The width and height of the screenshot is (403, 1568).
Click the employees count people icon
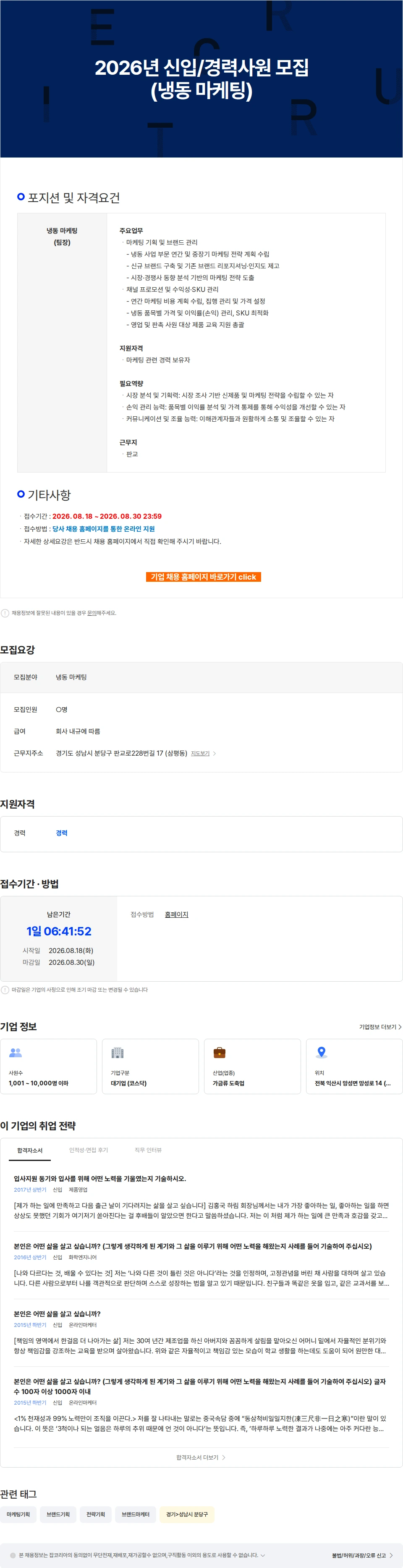[x=15, y=1053]
